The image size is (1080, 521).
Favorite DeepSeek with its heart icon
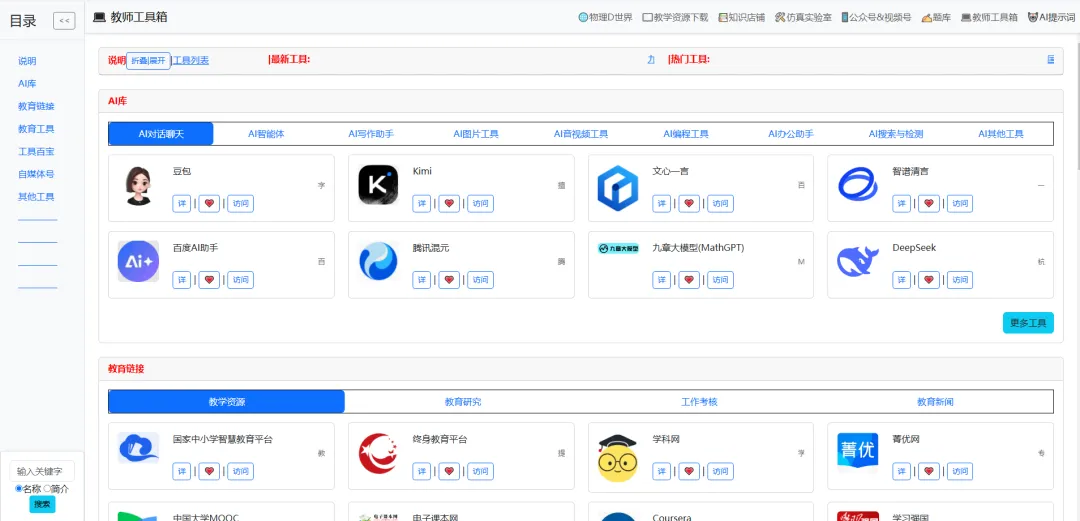point(928,280)
